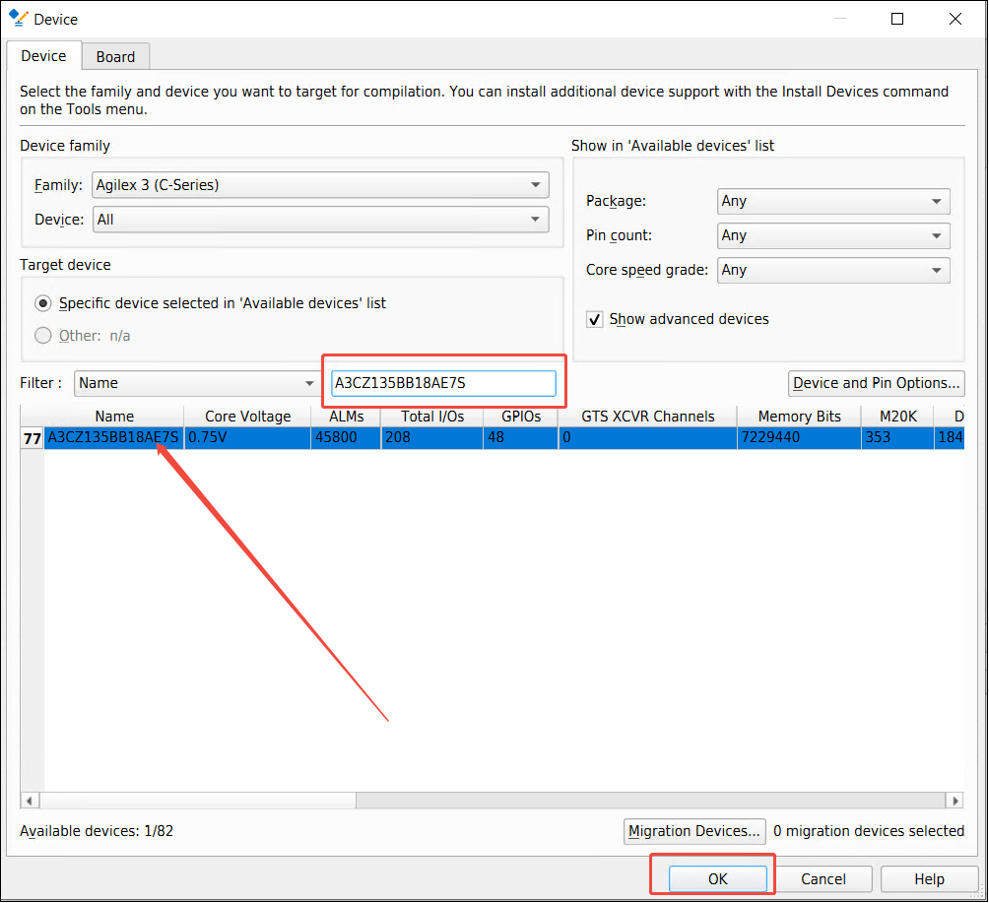The height and width of the screenshot is (903, 989).
Task: Sort by the Memory Bits column header
Action: pyautogui.click(x=799, y=416)
